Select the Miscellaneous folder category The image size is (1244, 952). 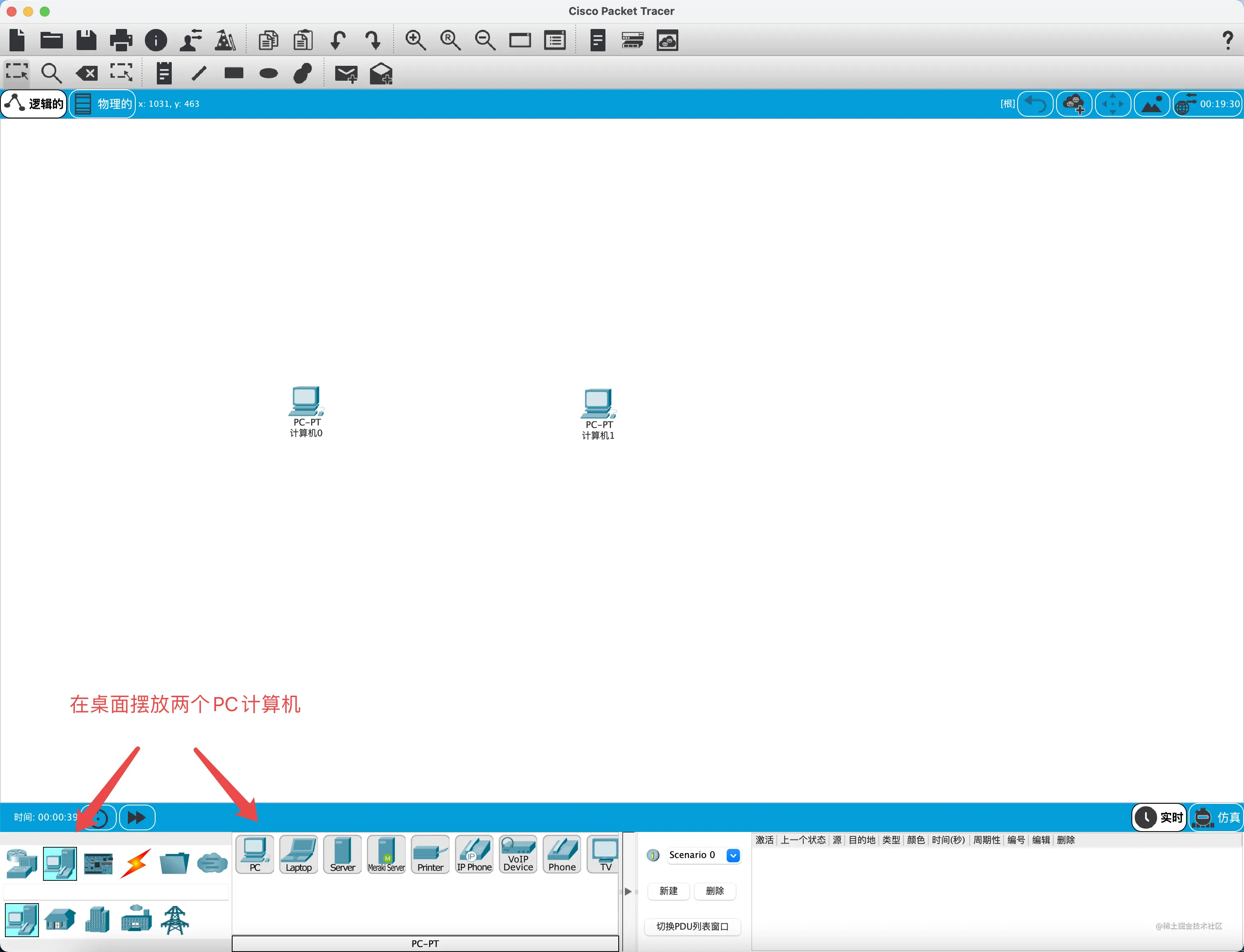coord(174,863)
